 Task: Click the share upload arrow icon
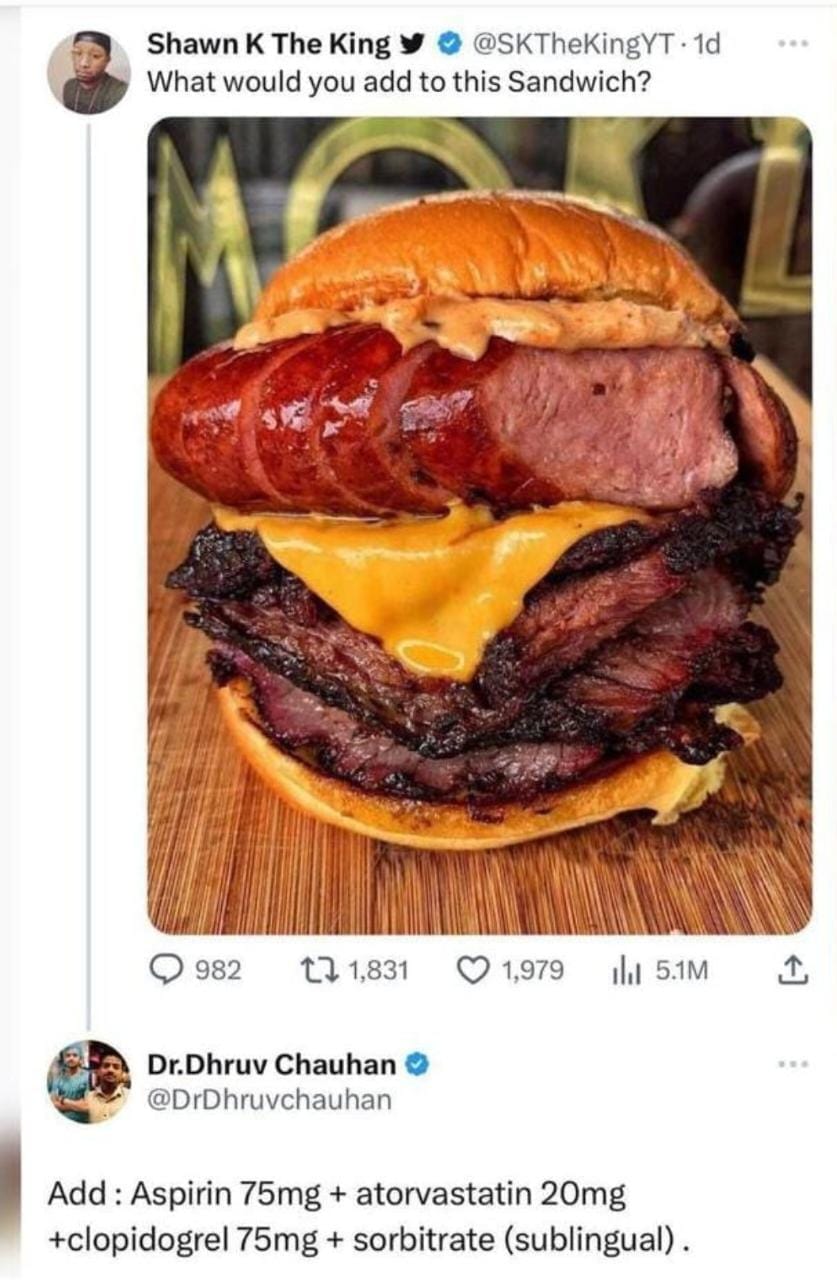coord(791,968)
